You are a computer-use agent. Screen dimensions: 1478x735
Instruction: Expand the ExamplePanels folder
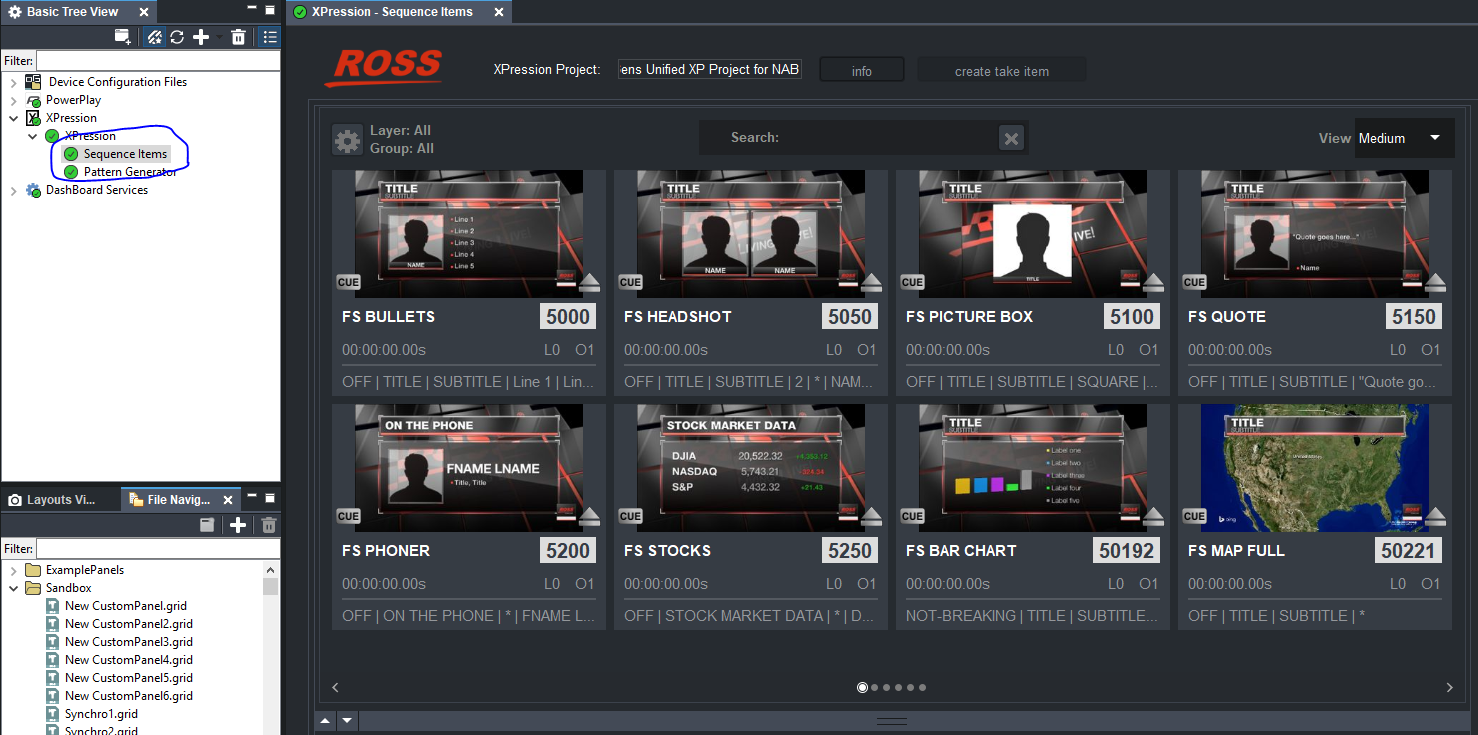pos(13,570)
